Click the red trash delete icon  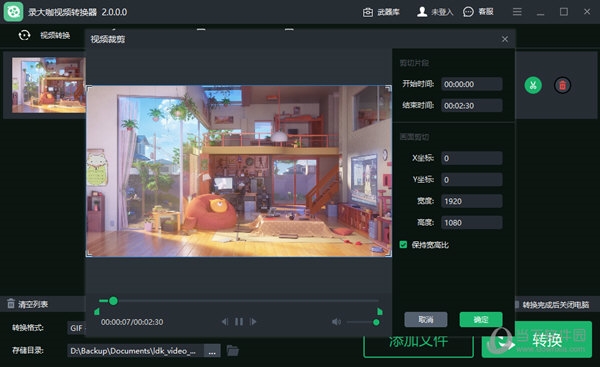(x=562, y=85)
